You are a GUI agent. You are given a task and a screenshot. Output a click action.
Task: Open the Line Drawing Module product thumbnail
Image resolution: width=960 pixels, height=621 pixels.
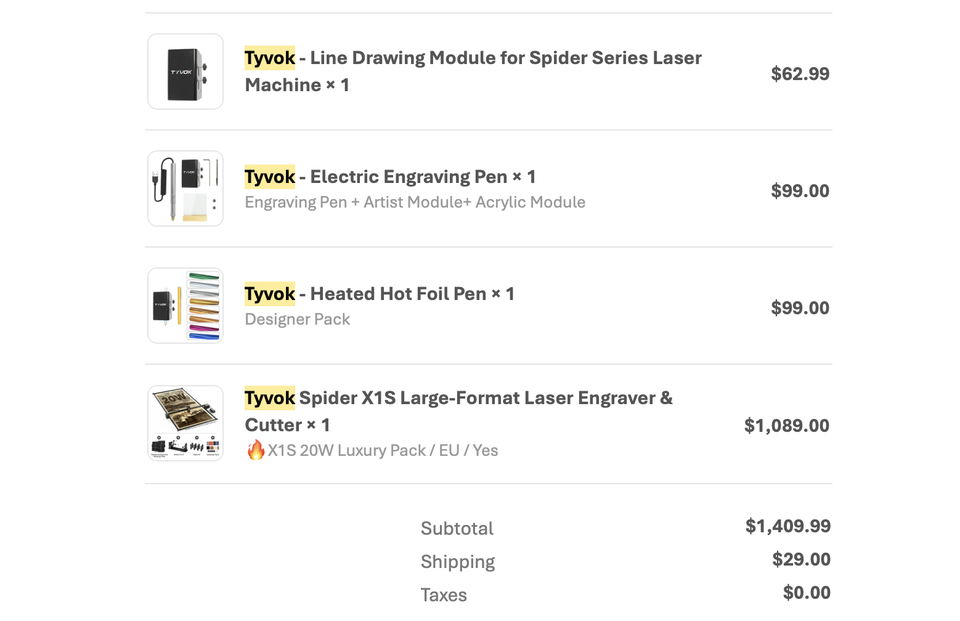click(x=186, y=72)
